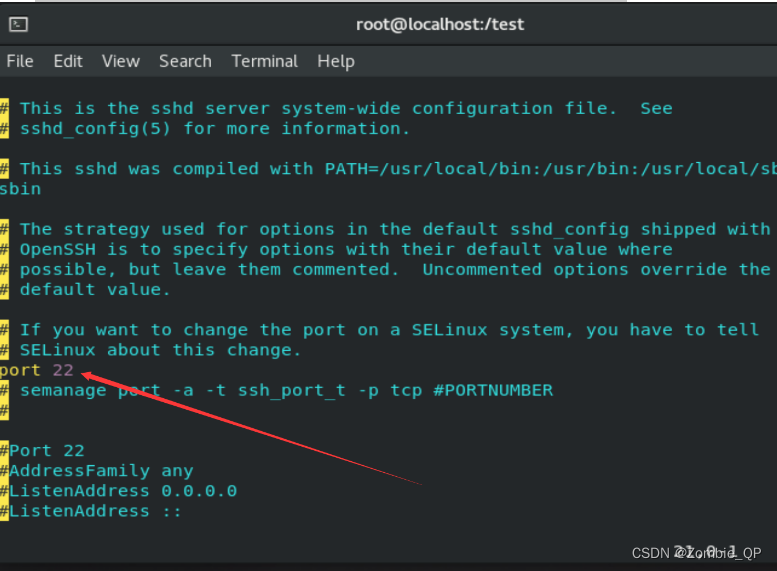Click the title text root@localhost:/test
The height and width of the screenshot is (571, 777).
440,24
